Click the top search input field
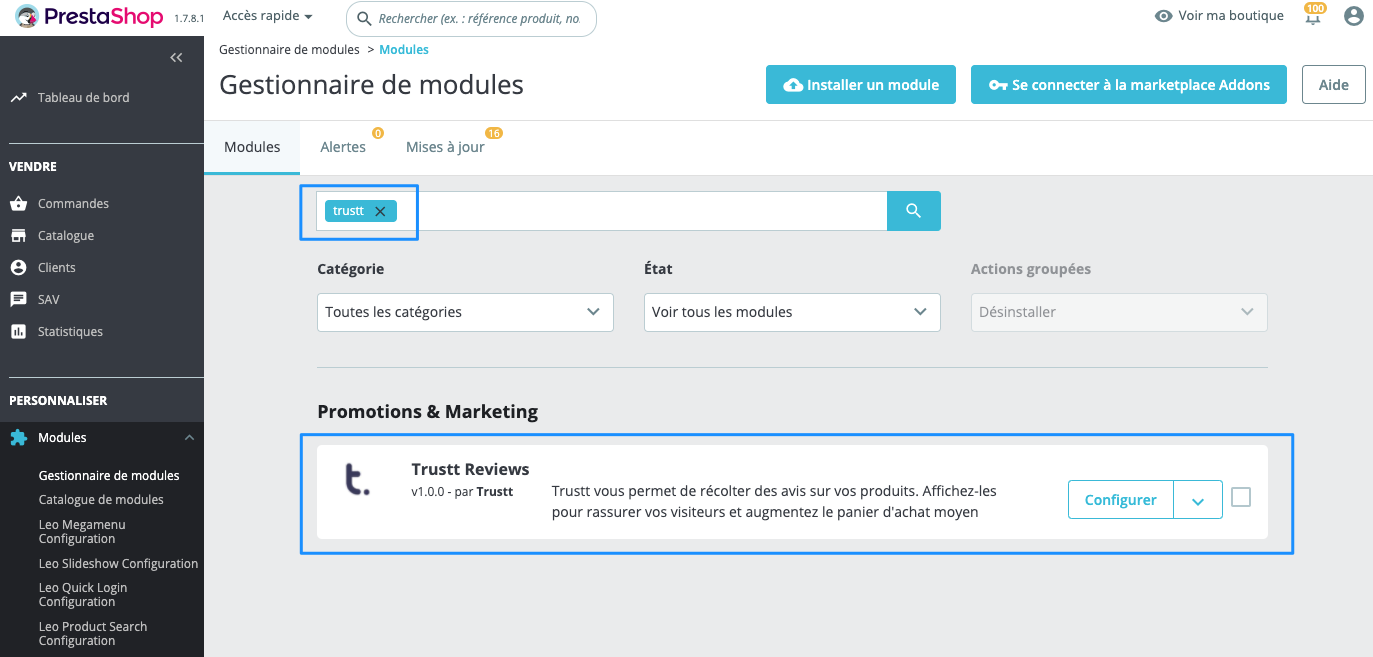1373x657 pixels. click(478, 19)
